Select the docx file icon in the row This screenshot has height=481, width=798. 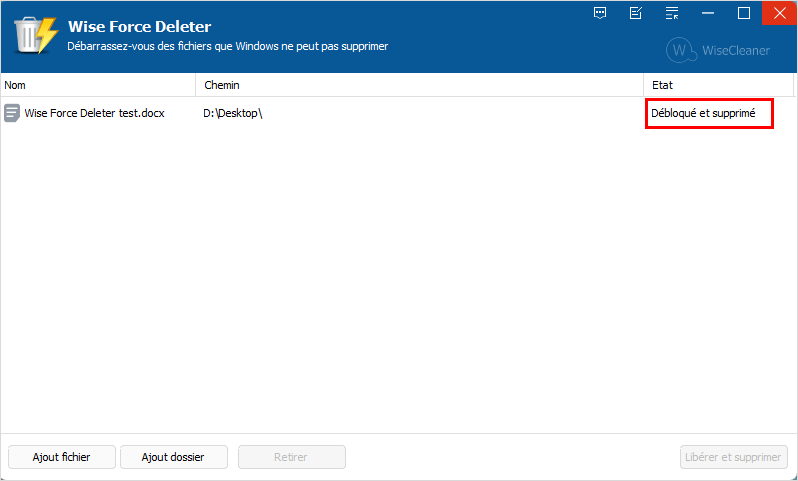12,113
